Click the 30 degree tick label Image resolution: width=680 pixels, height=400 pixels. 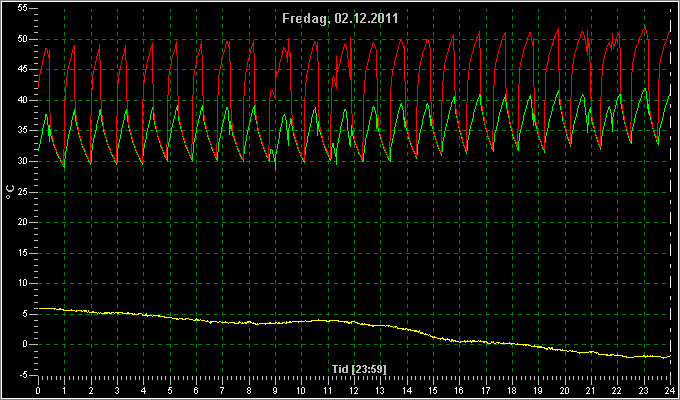pyautogui.click(x=24, y=161)
